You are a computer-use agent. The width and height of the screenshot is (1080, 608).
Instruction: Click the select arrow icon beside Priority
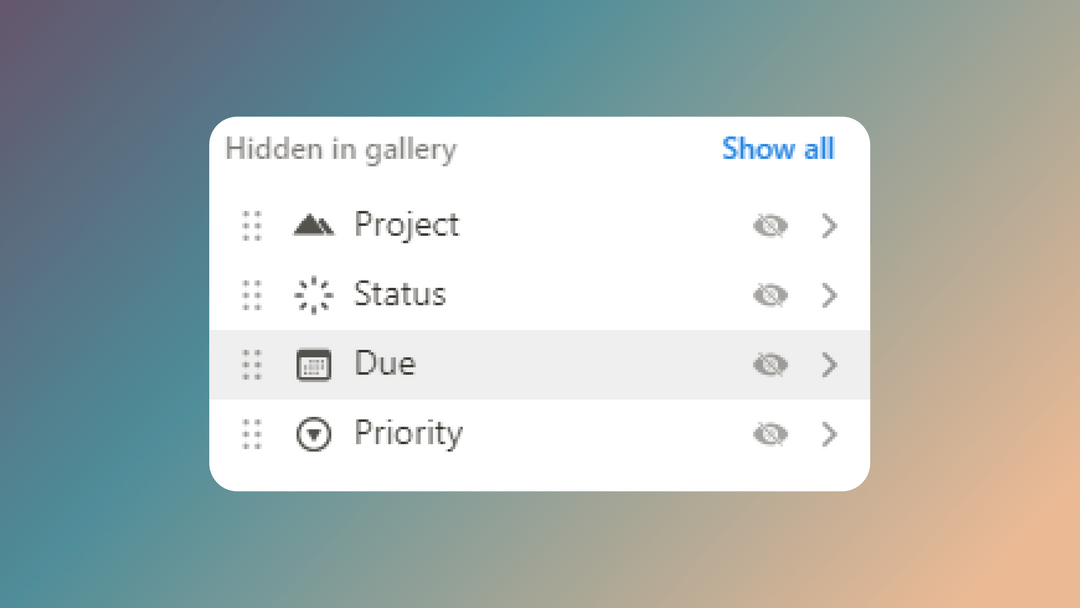point(313,434)
